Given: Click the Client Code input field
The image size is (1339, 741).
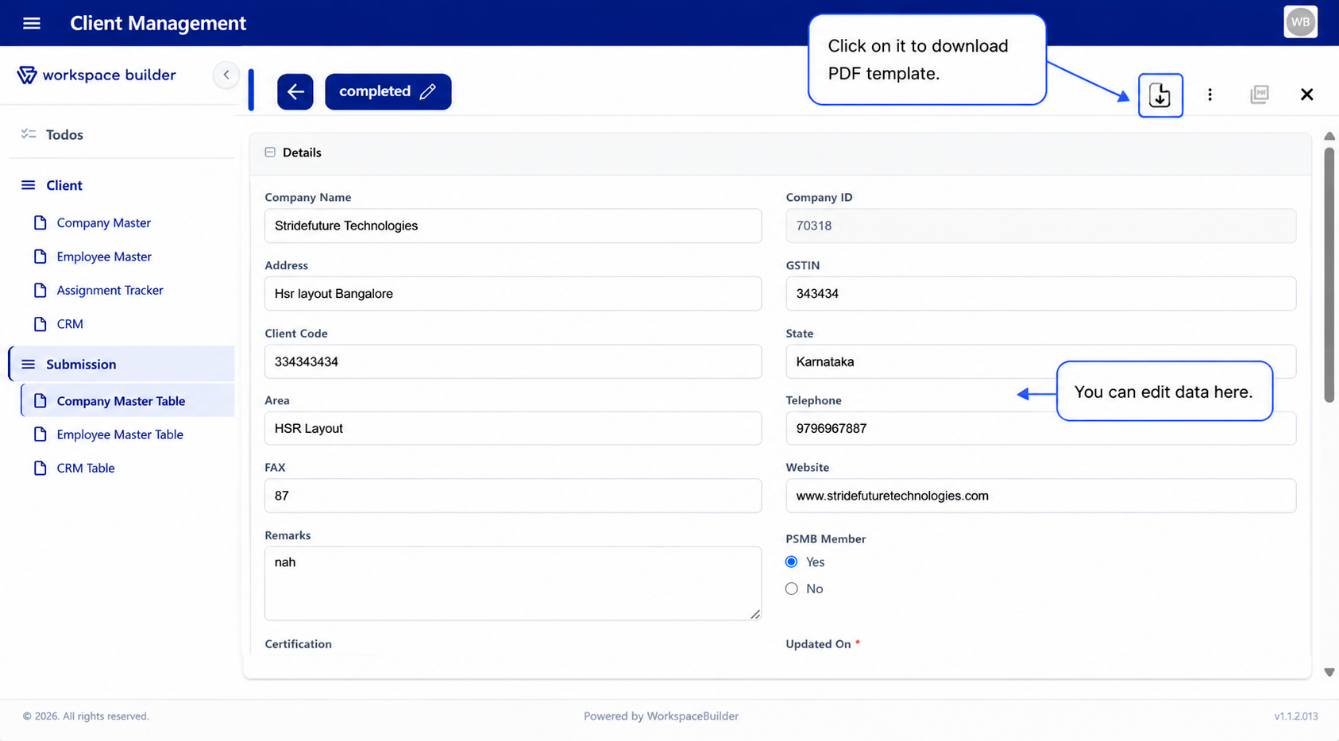Looking at the screenshot, I should 513,362.
